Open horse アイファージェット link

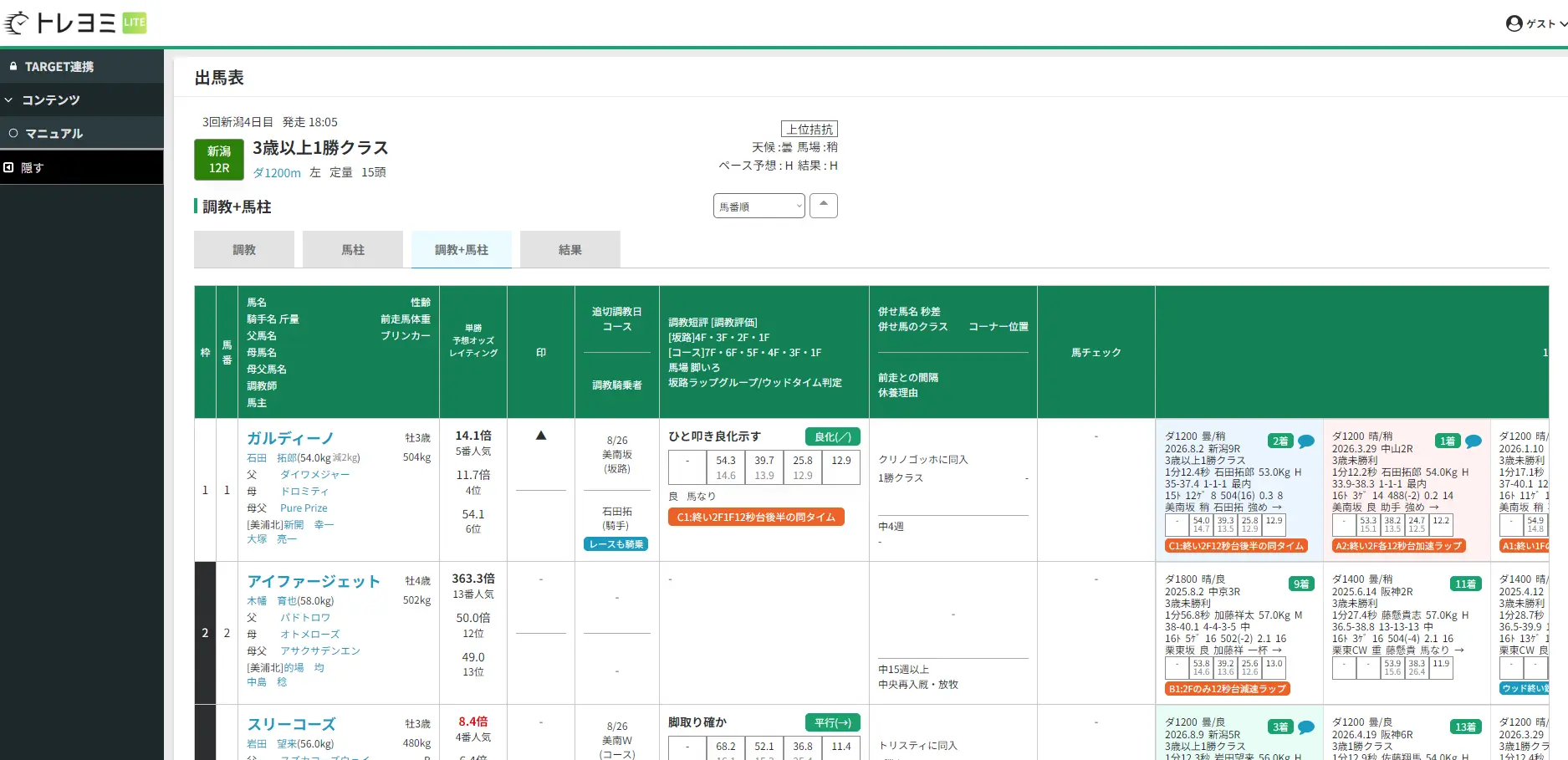tap(314, 581)
